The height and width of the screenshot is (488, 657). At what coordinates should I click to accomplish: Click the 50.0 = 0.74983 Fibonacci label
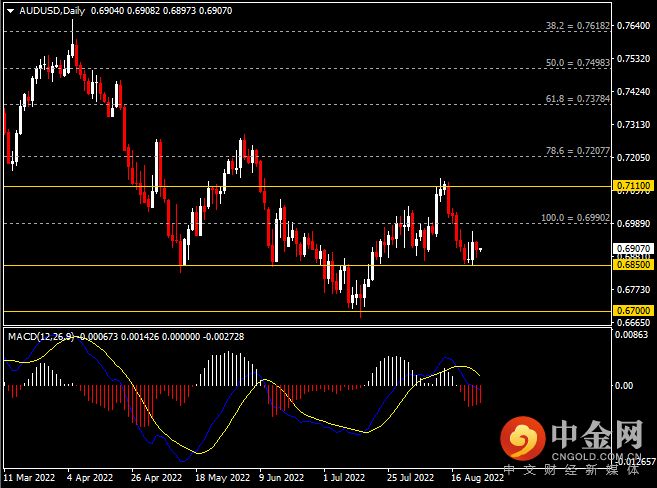click(578, 62)
